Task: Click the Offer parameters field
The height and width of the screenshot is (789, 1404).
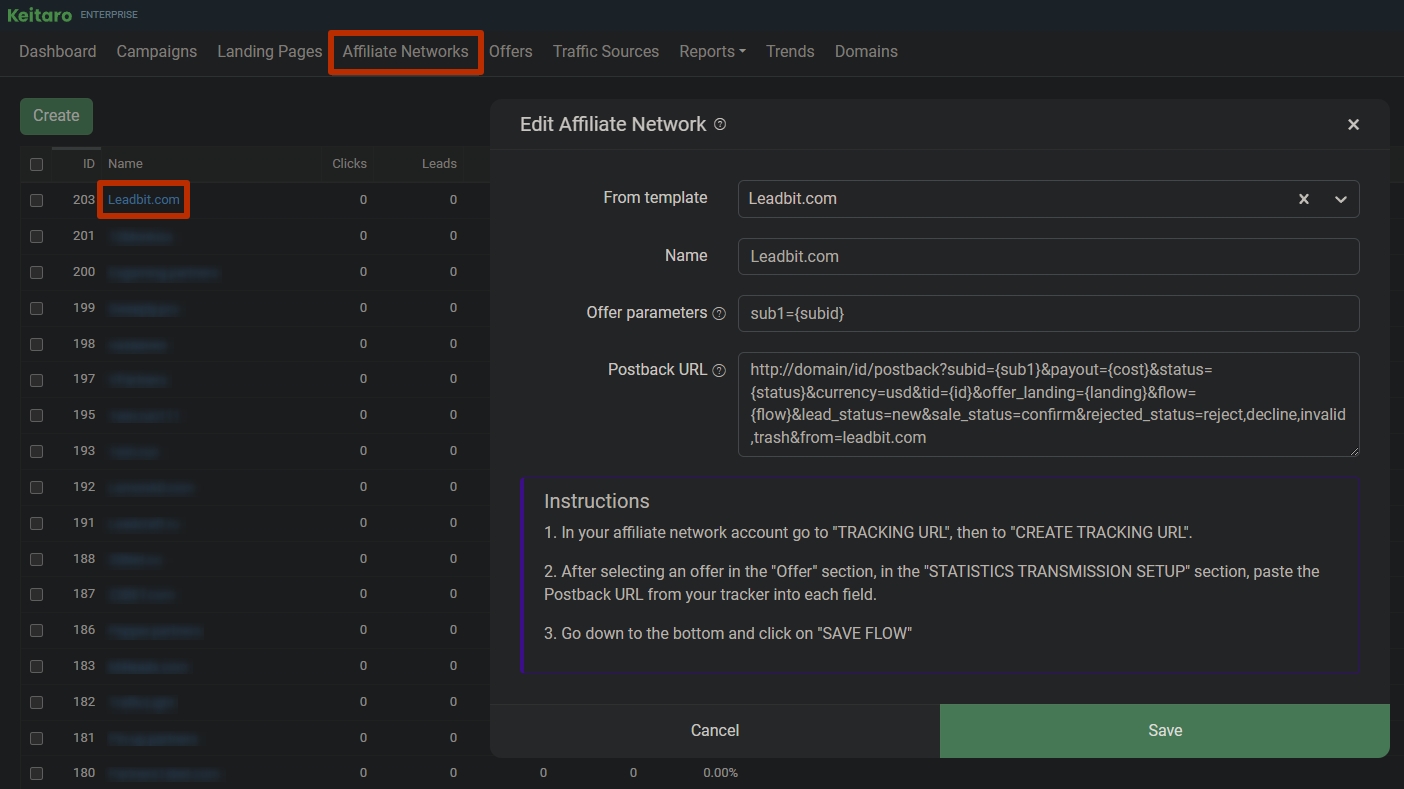Action: tap(1048, 313)
